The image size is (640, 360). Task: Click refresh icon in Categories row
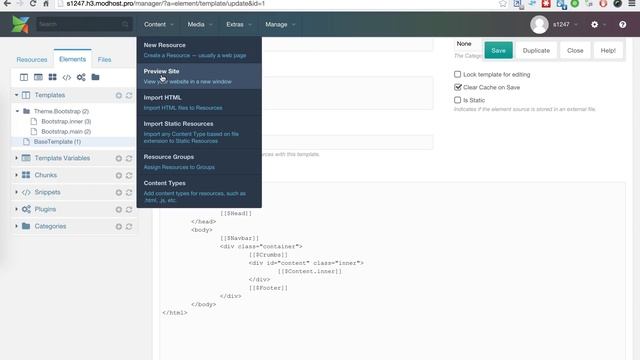pos(129,227)
